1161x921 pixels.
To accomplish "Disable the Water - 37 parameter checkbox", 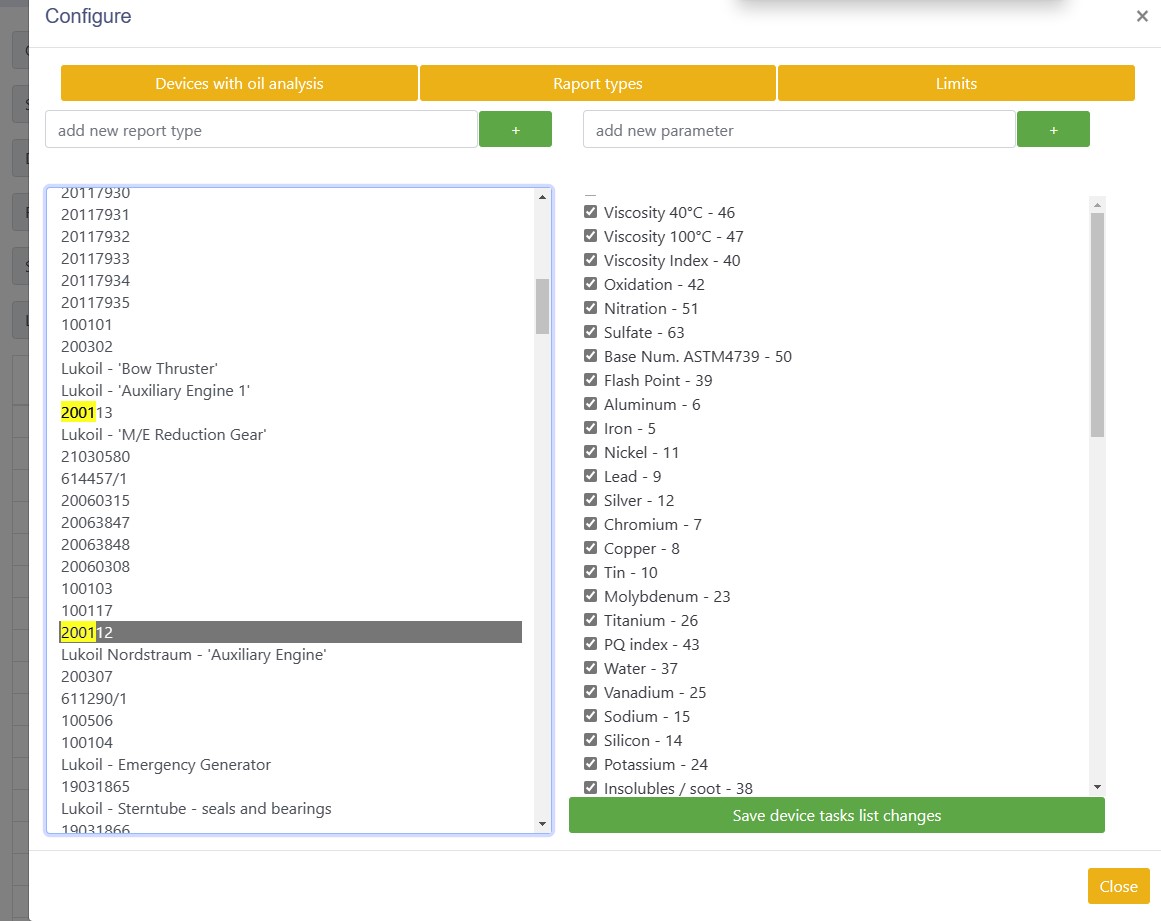I will [591, 668].
